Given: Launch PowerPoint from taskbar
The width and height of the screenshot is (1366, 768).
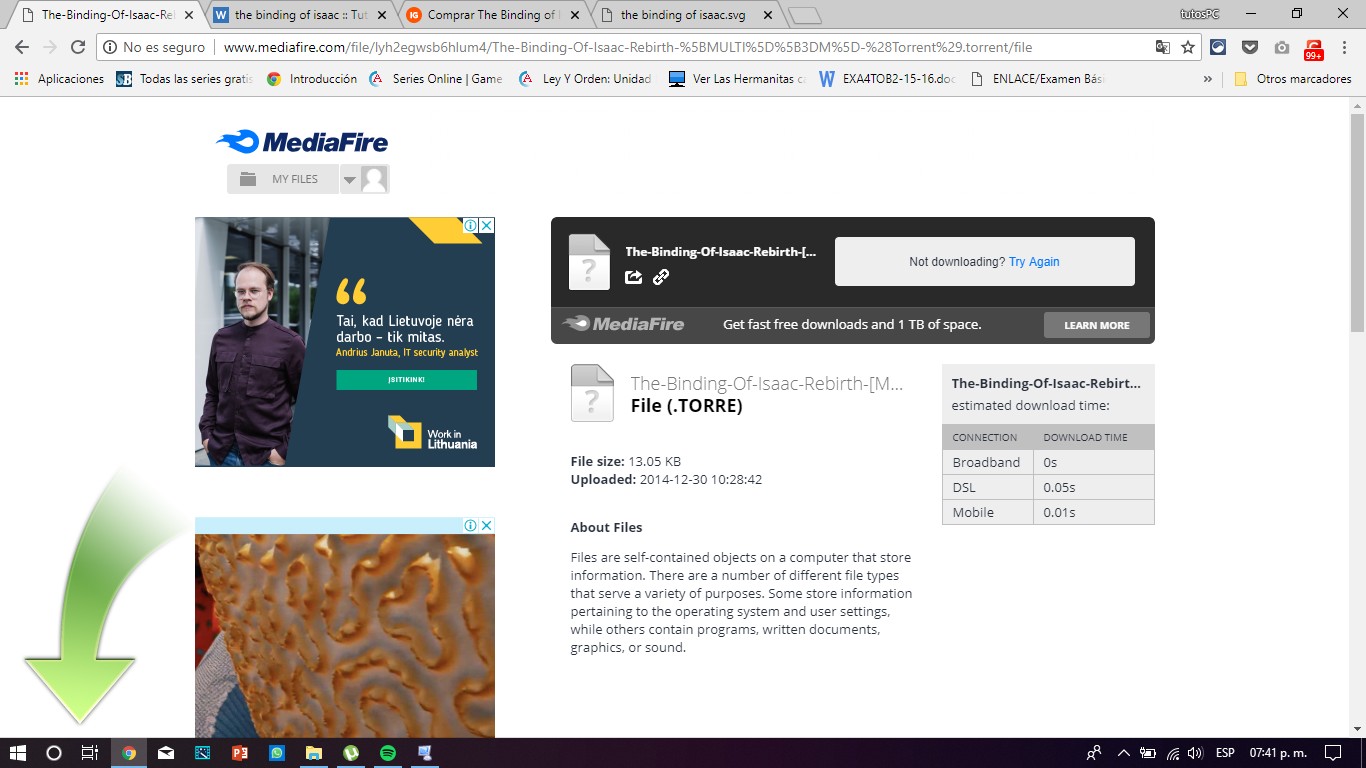Looking at the screenshot, I should pos(240,753).
